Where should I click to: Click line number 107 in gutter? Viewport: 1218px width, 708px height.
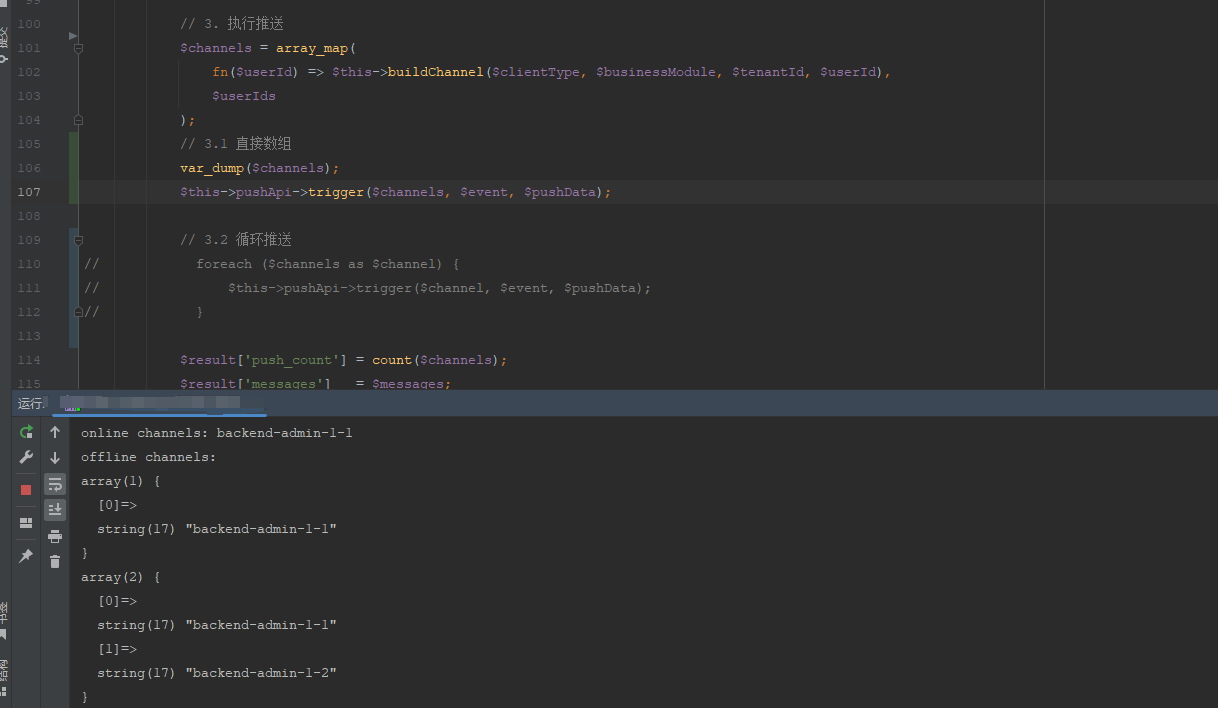tap(29, 192)
